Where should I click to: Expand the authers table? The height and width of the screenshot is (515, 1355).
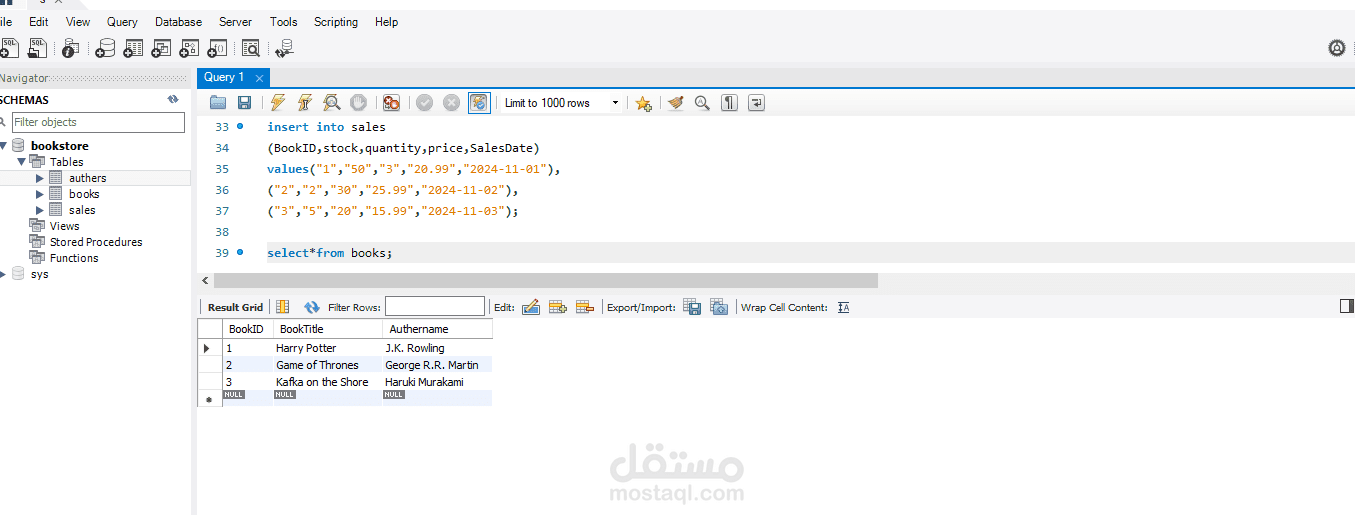(x=40, y=178)
